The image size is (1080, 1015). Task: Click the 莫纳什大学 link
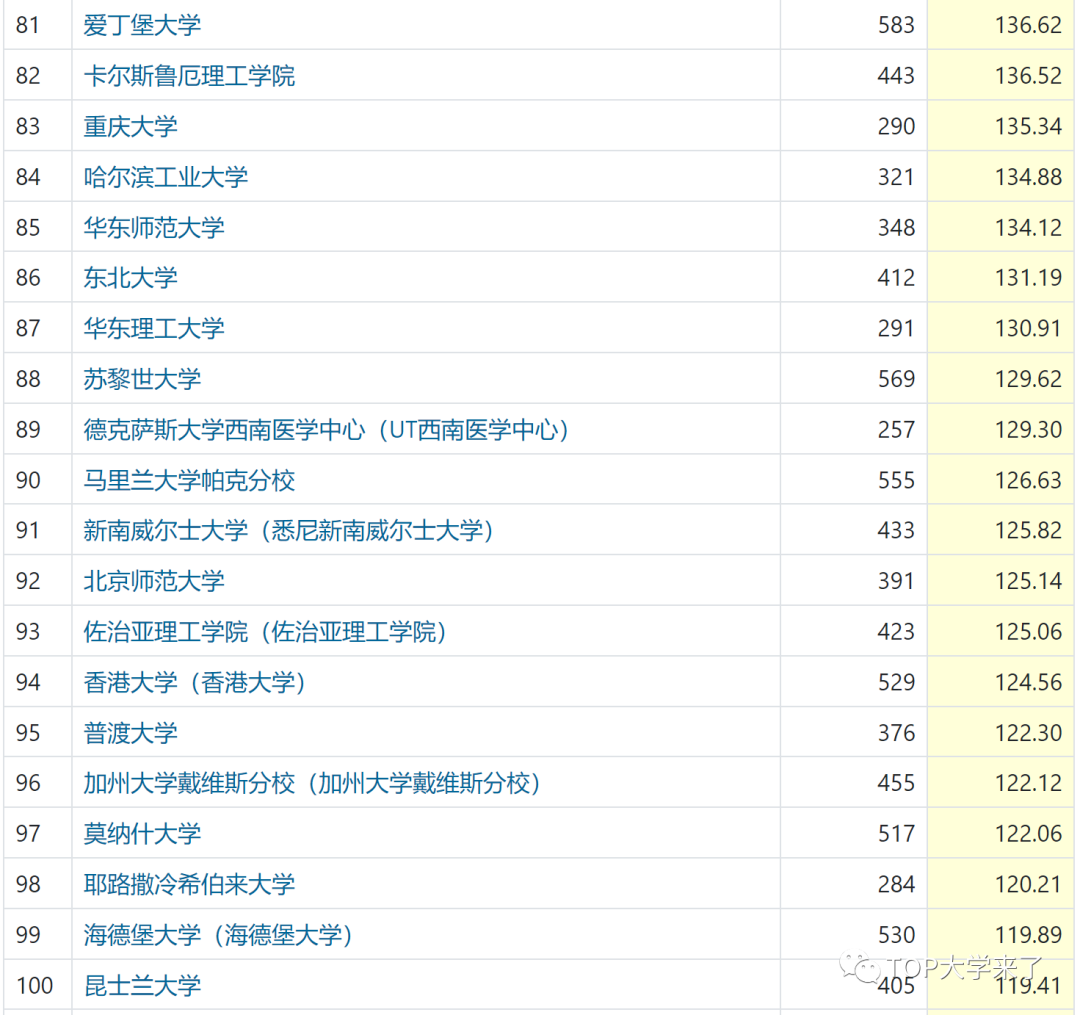tap(142, 833)
